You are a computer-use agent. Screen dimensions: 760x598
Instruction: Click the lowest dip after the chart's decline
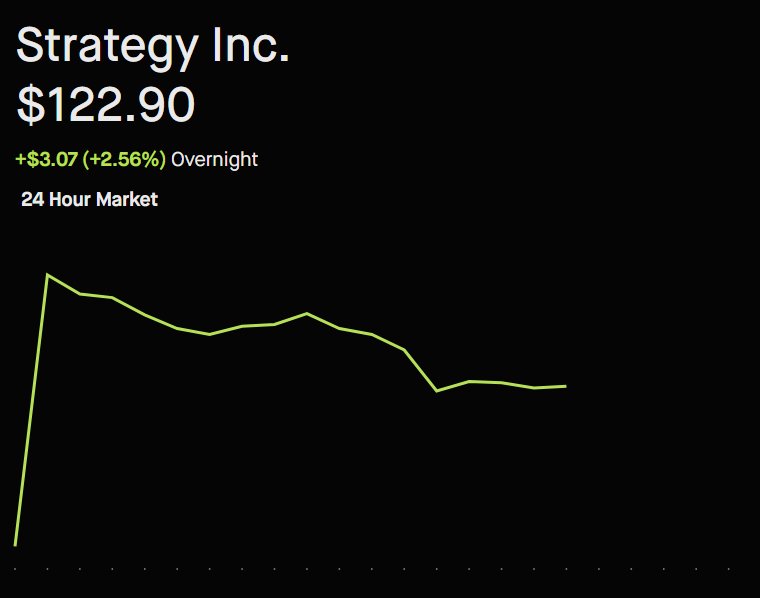click(x=437, y=391)
